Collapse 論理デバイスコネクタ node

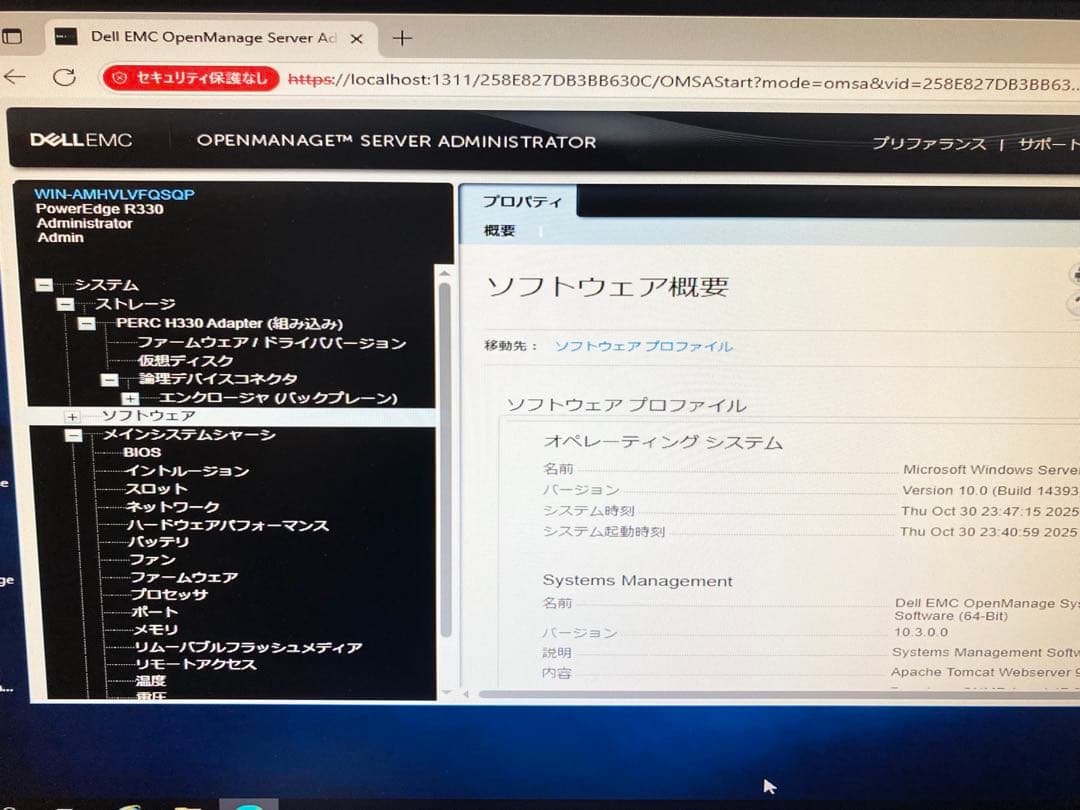pyautogui.click(x=110, y=380)
